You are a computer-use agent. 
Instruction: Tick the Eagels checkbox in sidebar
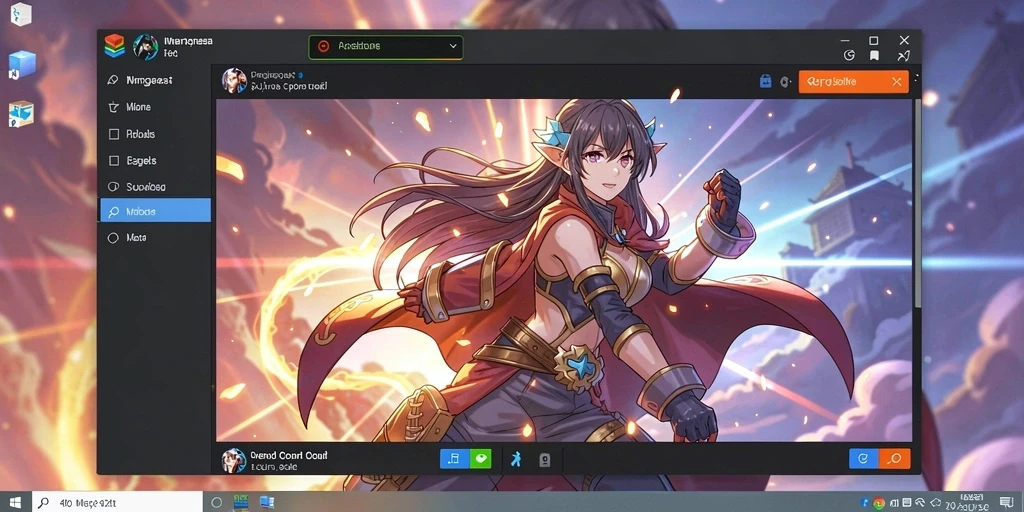click(114, 161)
